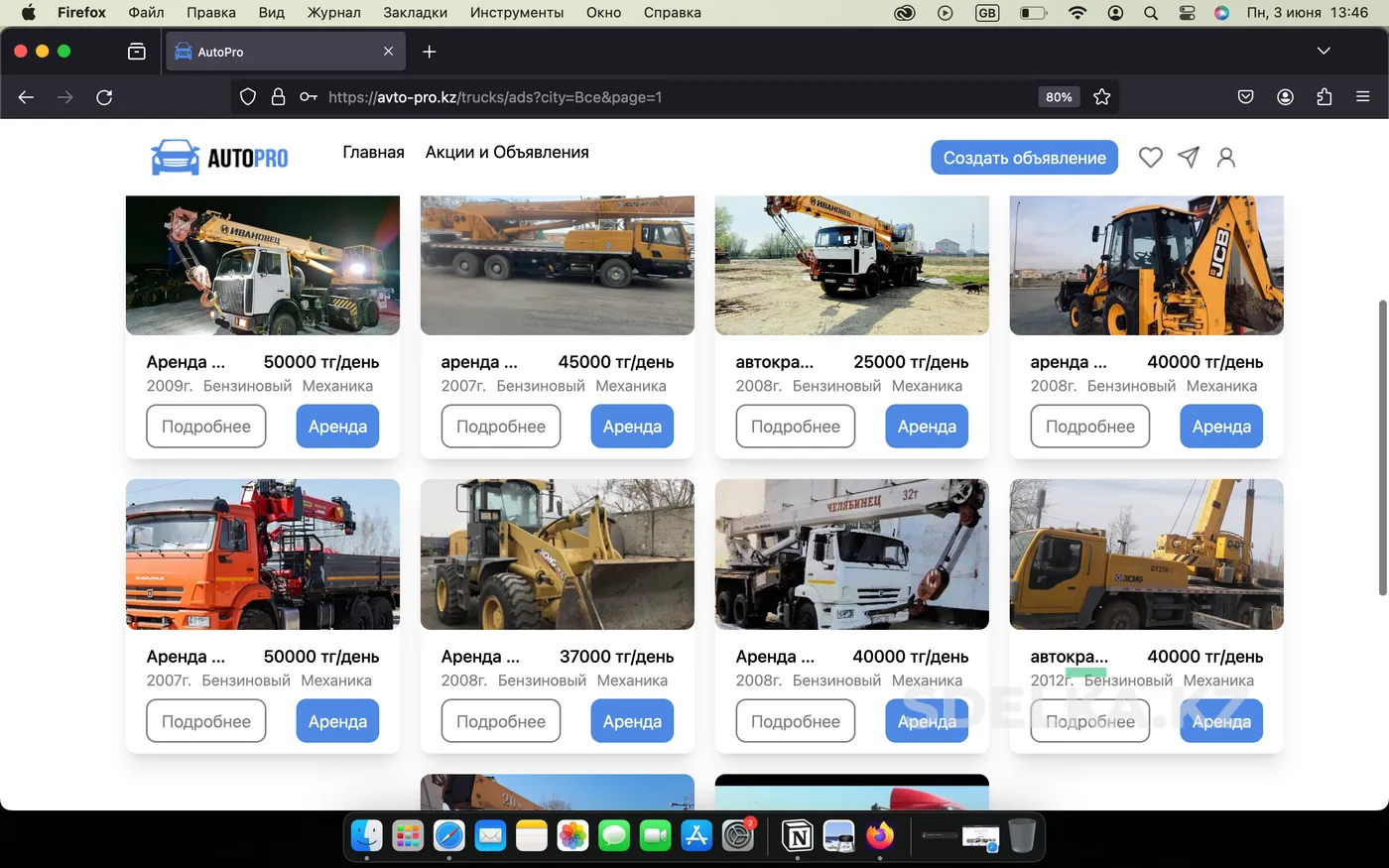Click the AutoPro logo

(219, 157)
